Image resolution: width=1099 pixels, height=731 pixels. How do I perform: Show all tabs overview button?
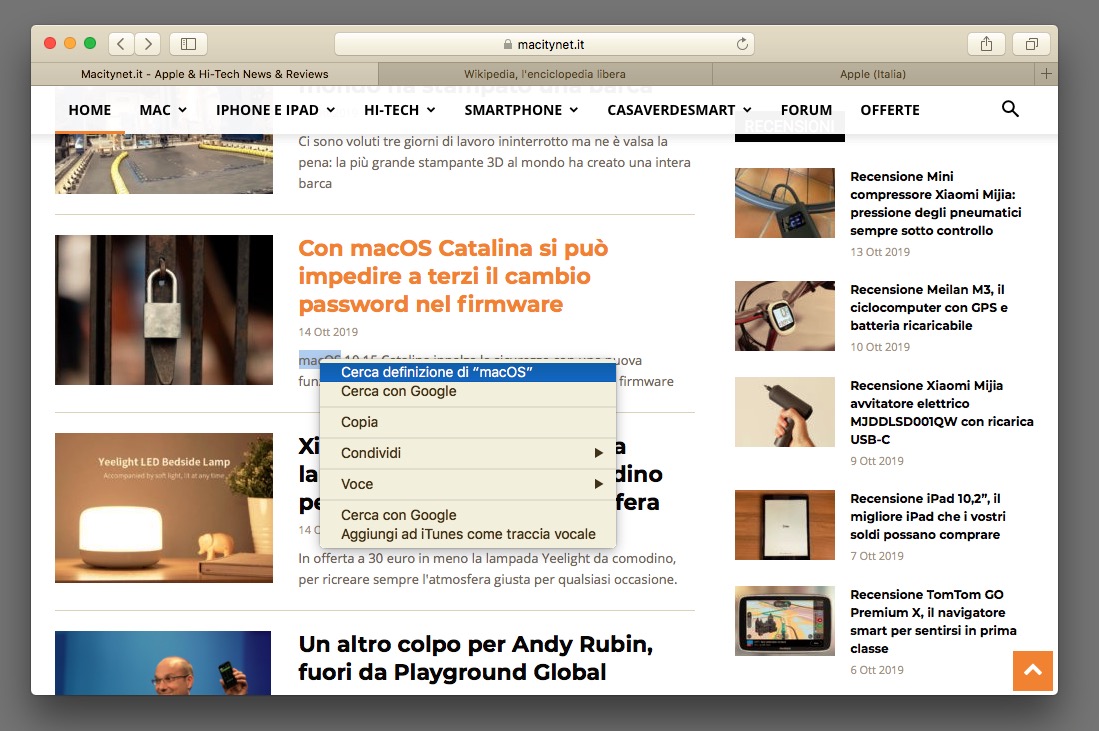[x=1031, y=44]
